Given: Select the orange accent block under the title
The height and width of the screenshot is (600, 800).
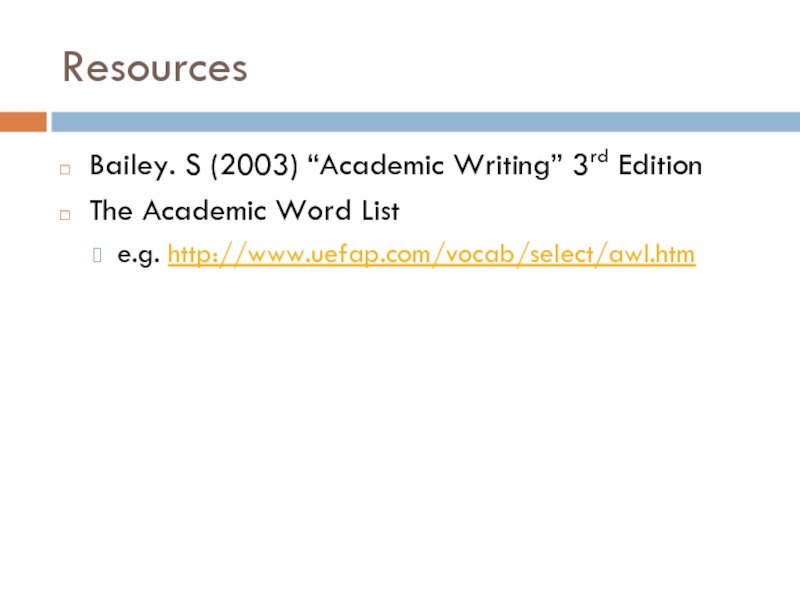Looking at the screenshot, I should click(23, 122).
